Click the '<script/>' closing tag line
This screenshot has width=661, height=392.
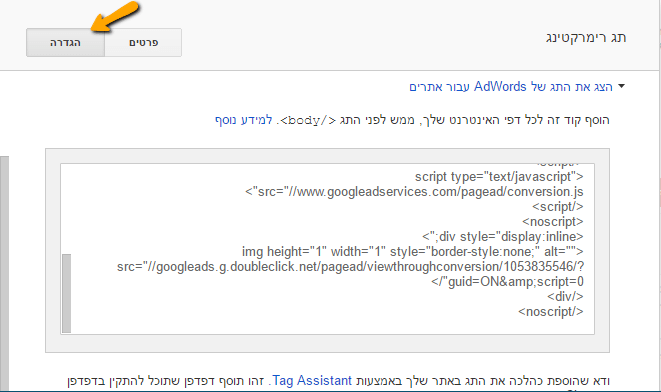558,207
